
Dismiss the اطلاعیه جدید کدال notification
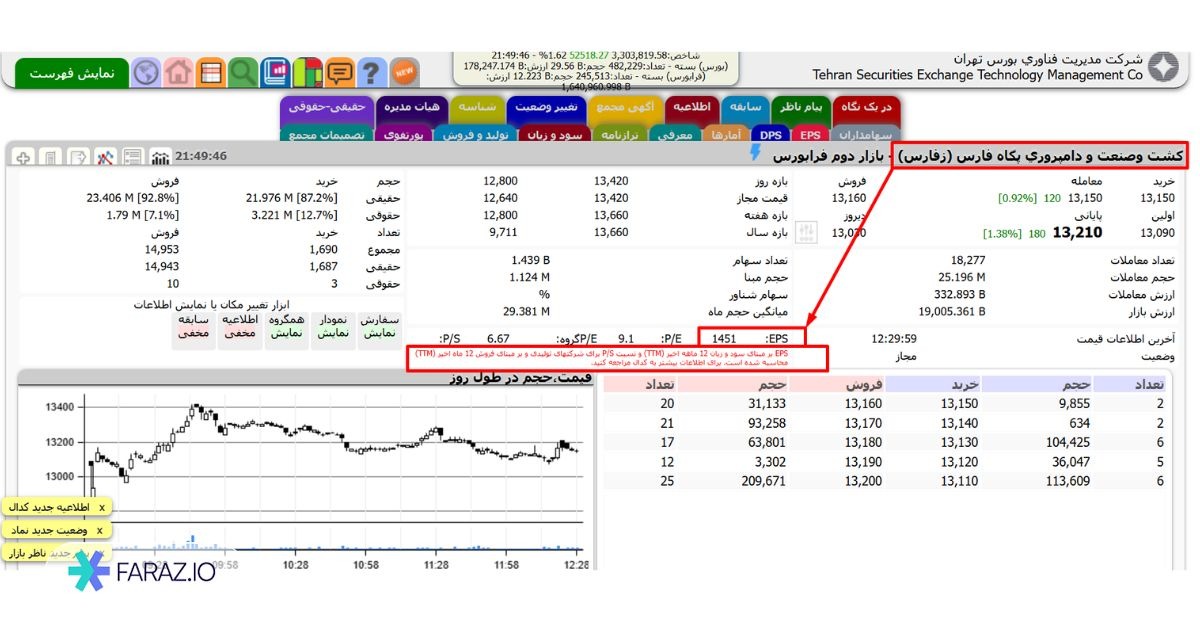click(x=101, y=508)
